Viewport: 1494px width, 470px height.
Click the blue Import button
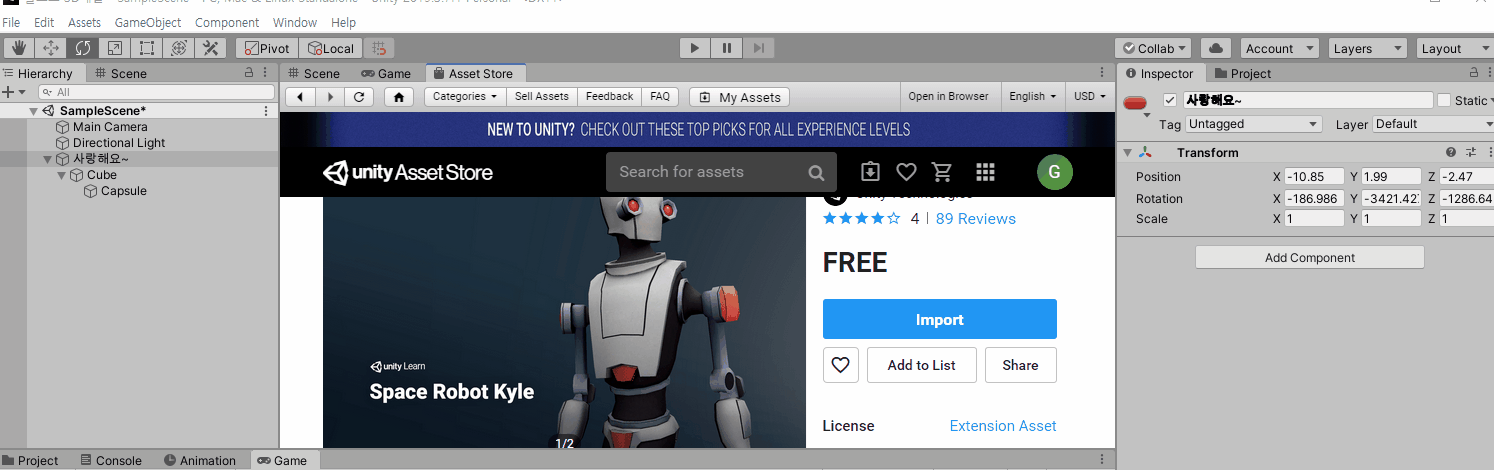[940, 320]
